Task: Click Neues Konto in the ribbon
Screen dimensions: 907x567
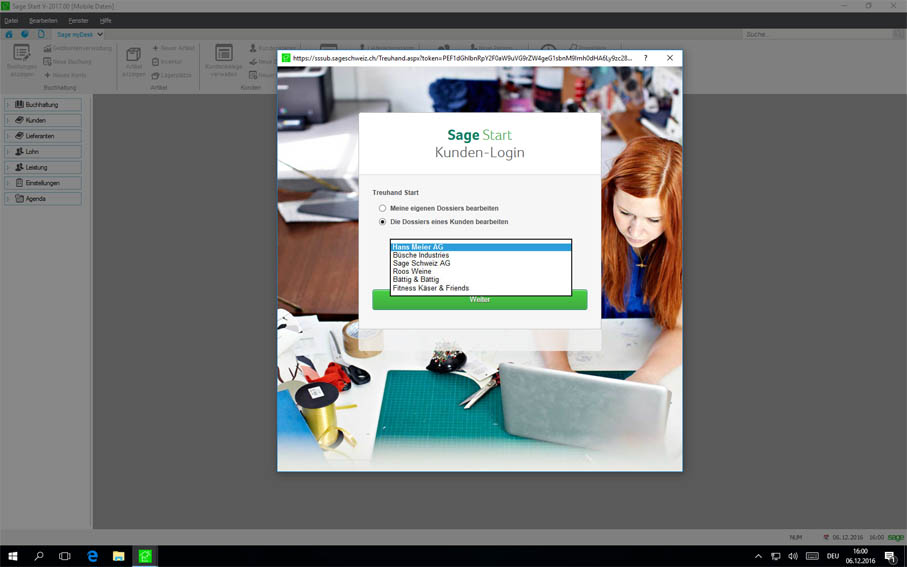Action: [65, 75]
